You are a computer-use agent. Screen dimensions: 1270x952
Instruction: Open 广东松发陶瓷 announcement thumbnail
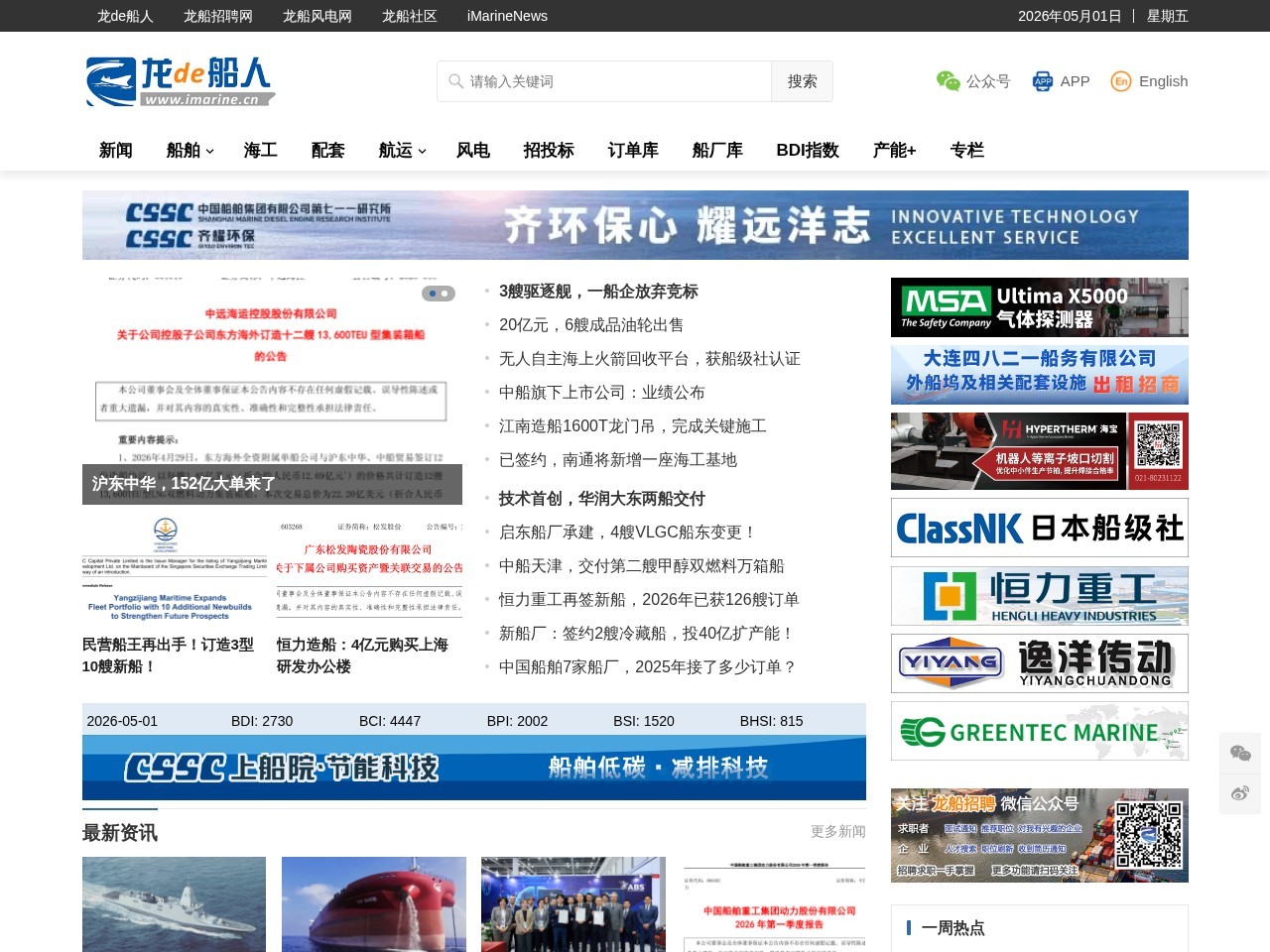(369, 569)
